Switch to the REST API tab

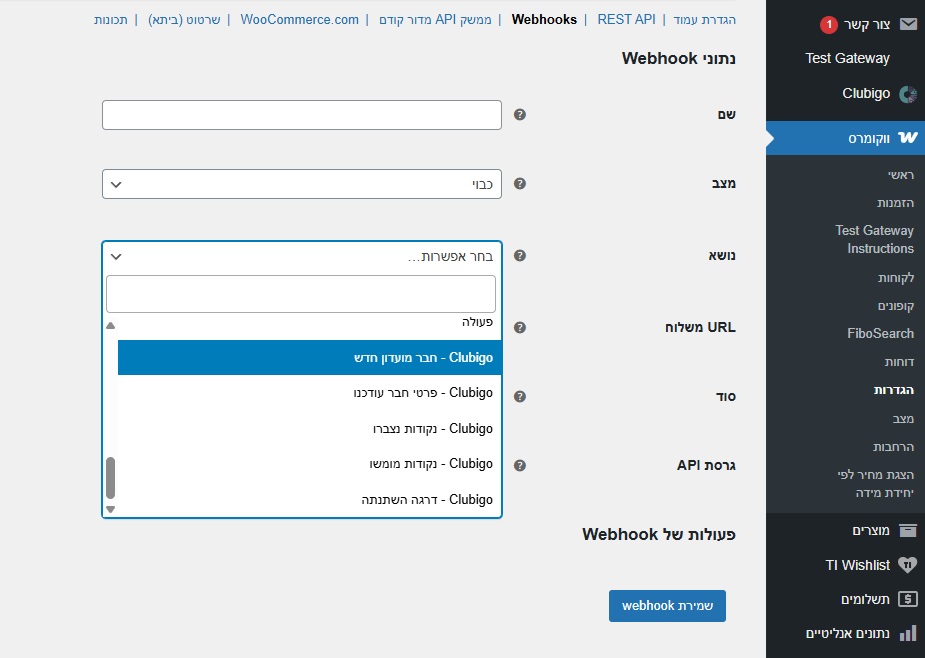click(626, 20)
